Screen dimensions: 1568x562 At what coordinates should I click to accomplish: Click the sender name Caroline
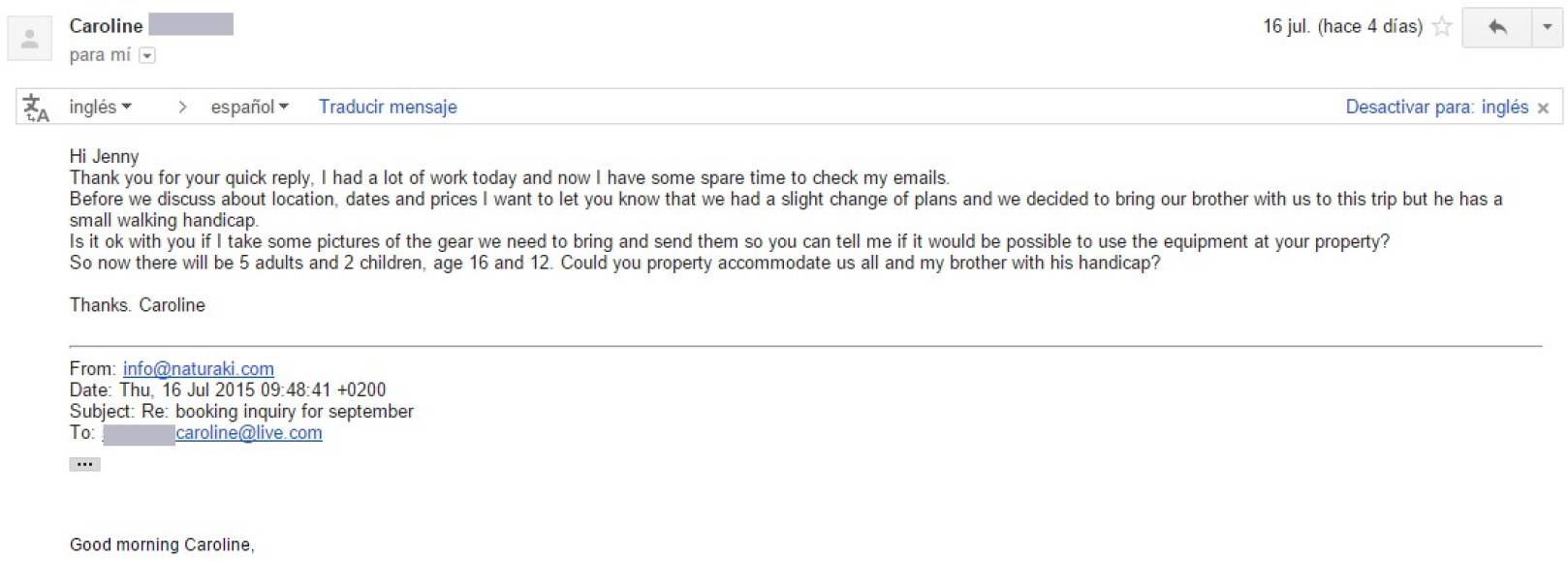106,26
